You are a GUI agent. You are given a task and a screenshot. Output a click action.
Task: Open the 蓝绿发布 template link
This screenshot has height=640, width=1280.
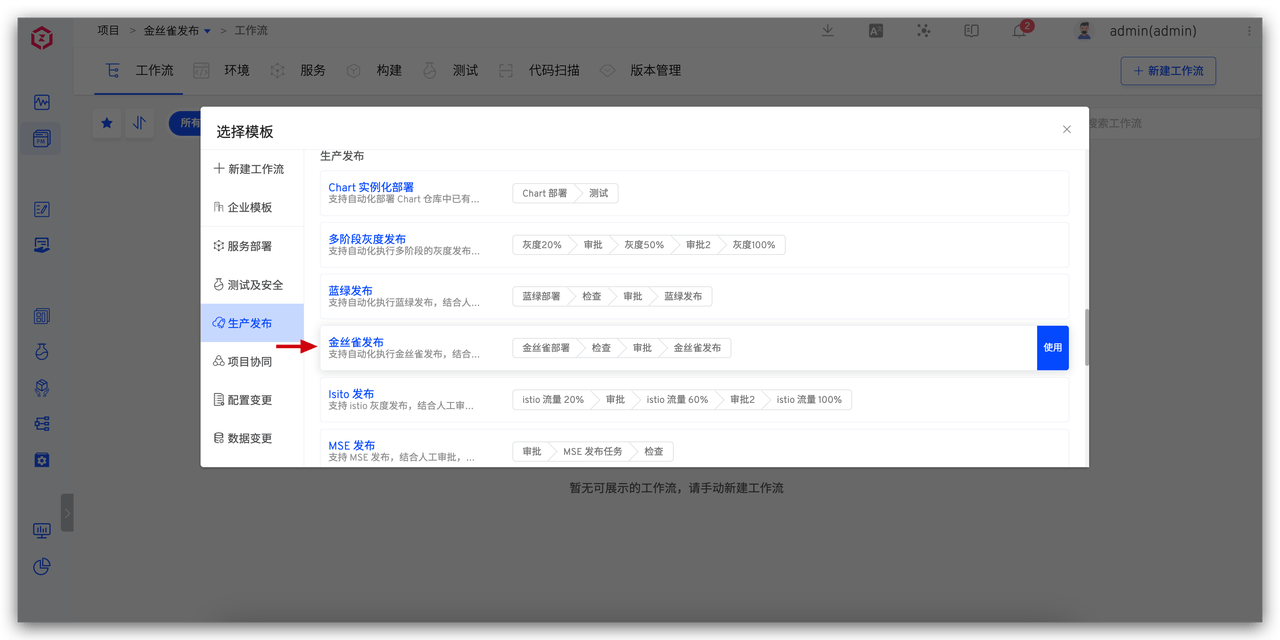click(352, 290)
